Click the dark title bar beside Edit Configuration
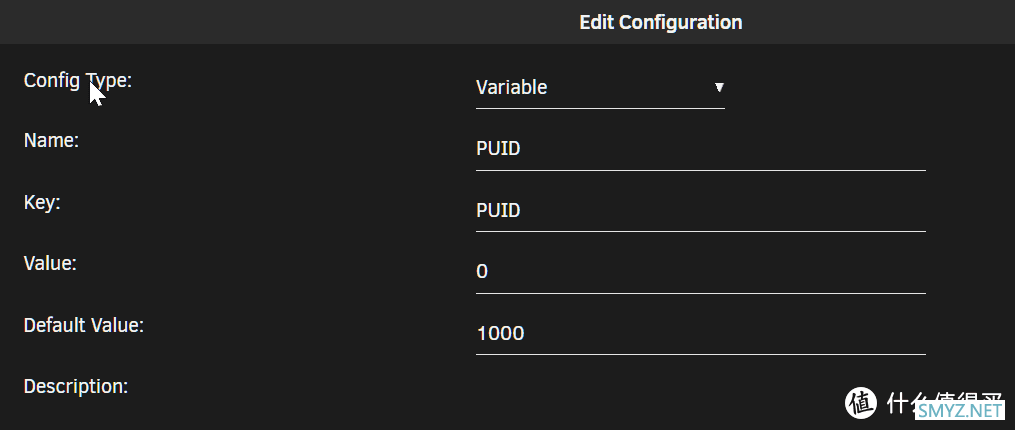The width and height of the screenshot is (1015, 430). 285,22
